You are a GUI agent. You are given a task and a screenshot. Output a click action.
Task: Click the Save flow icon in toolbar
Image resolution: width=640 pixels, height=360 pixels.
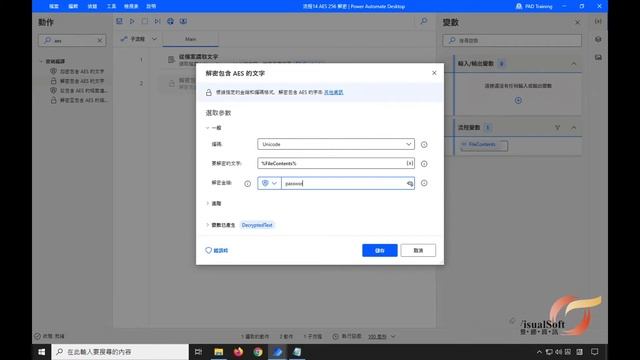[x=119, y=21]
